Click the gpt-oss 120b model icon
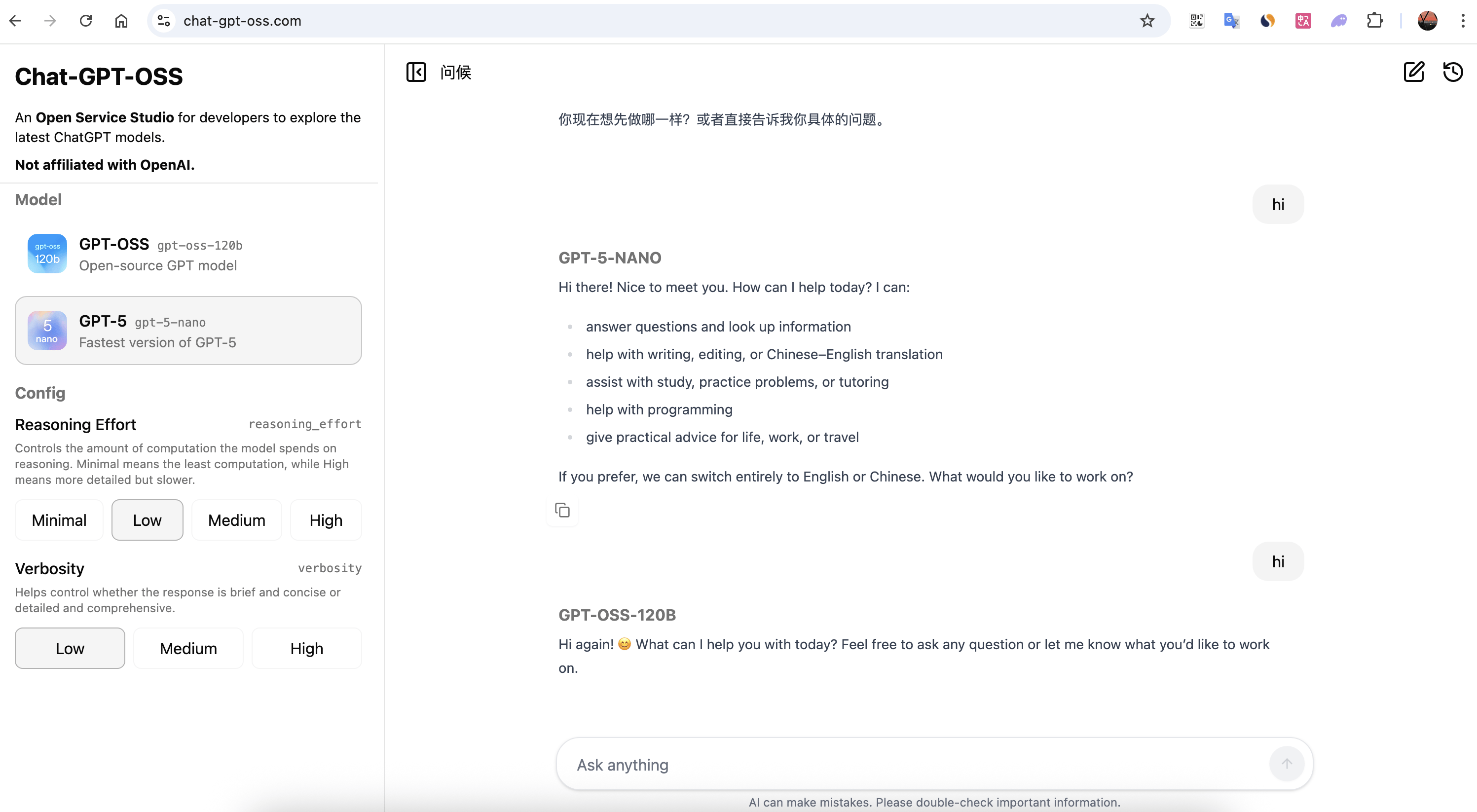Screen dimensions: 1477x812 coord(47,254)
